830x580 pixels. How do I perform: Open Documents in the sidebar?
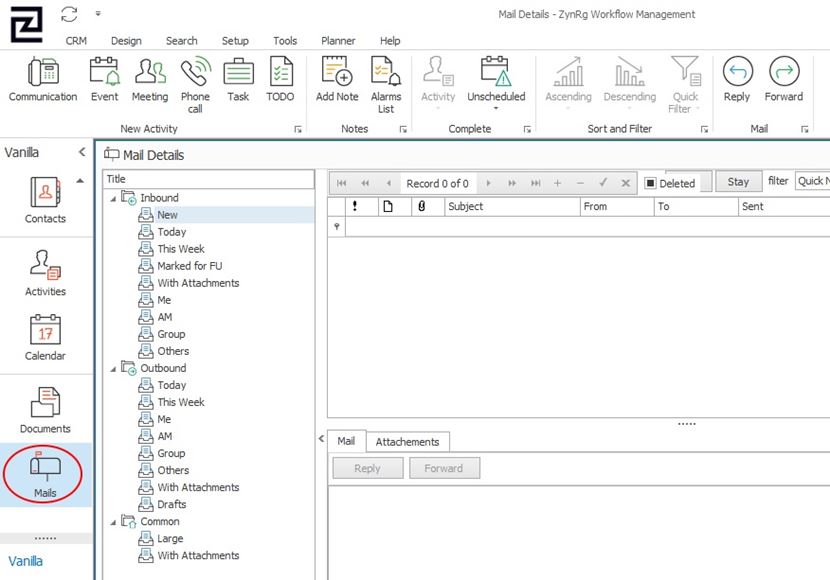coord(45,410)
